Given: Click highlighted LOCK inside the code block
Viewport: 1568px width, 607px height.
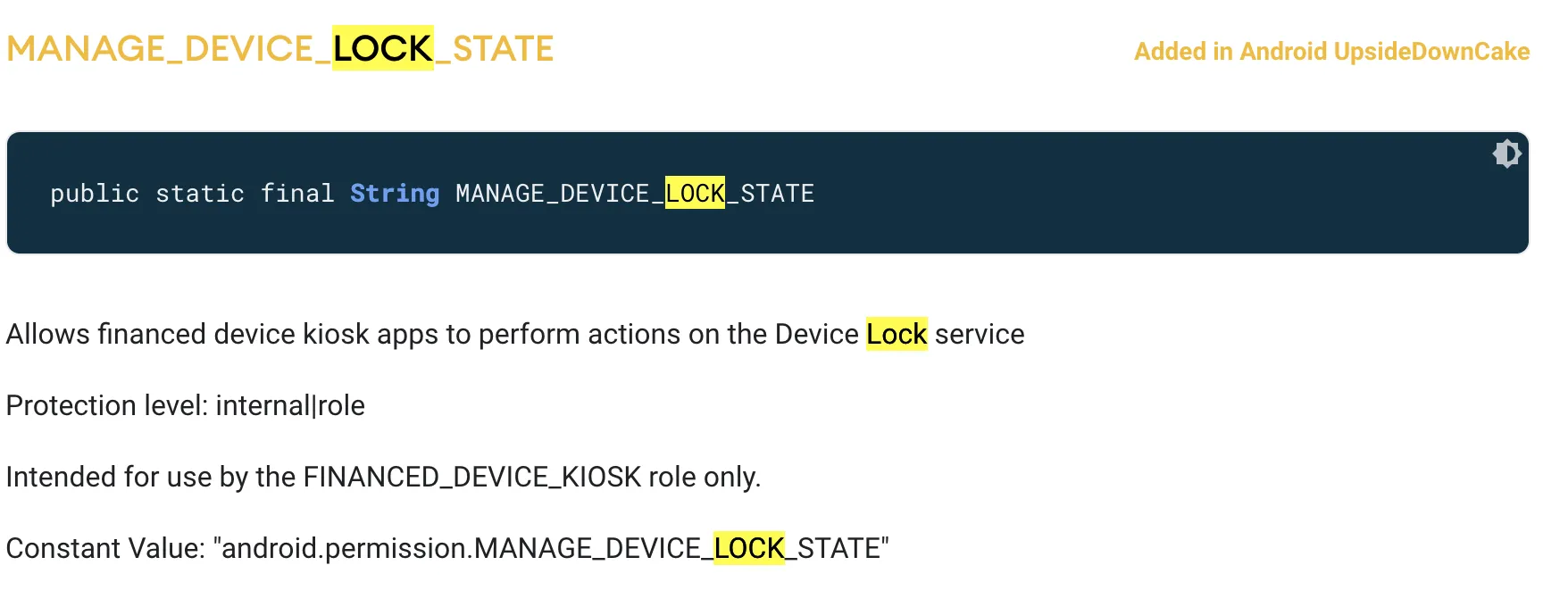Looking at the screenshot, I should [695, 194].
